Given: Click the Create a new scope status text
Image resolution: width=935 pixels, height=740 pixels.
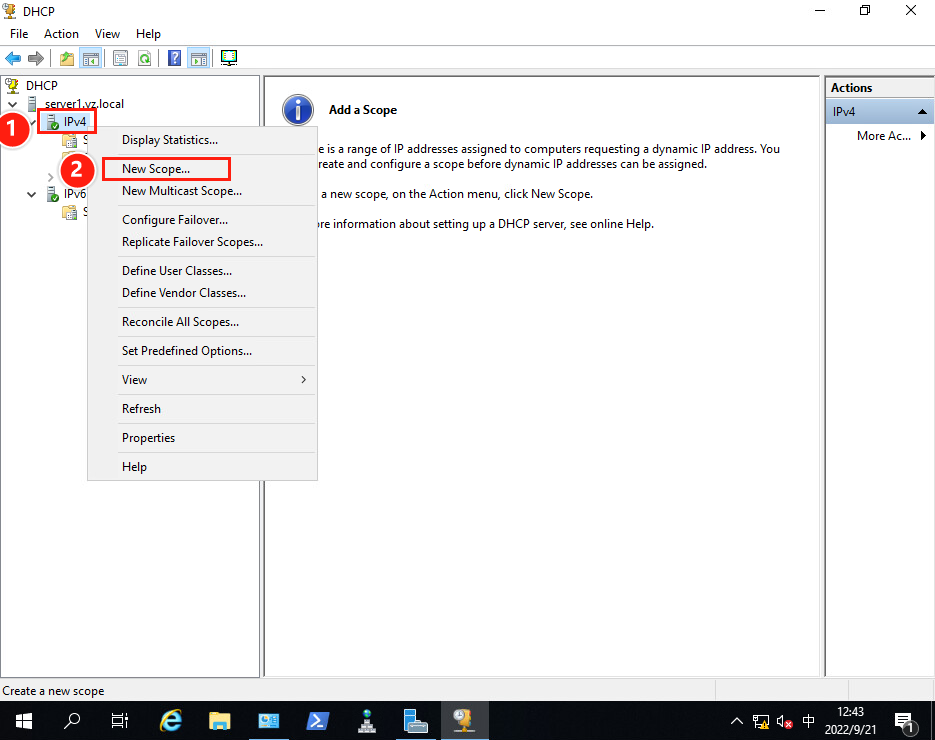Looking at the screenshot, I should [x=53, y=691].
